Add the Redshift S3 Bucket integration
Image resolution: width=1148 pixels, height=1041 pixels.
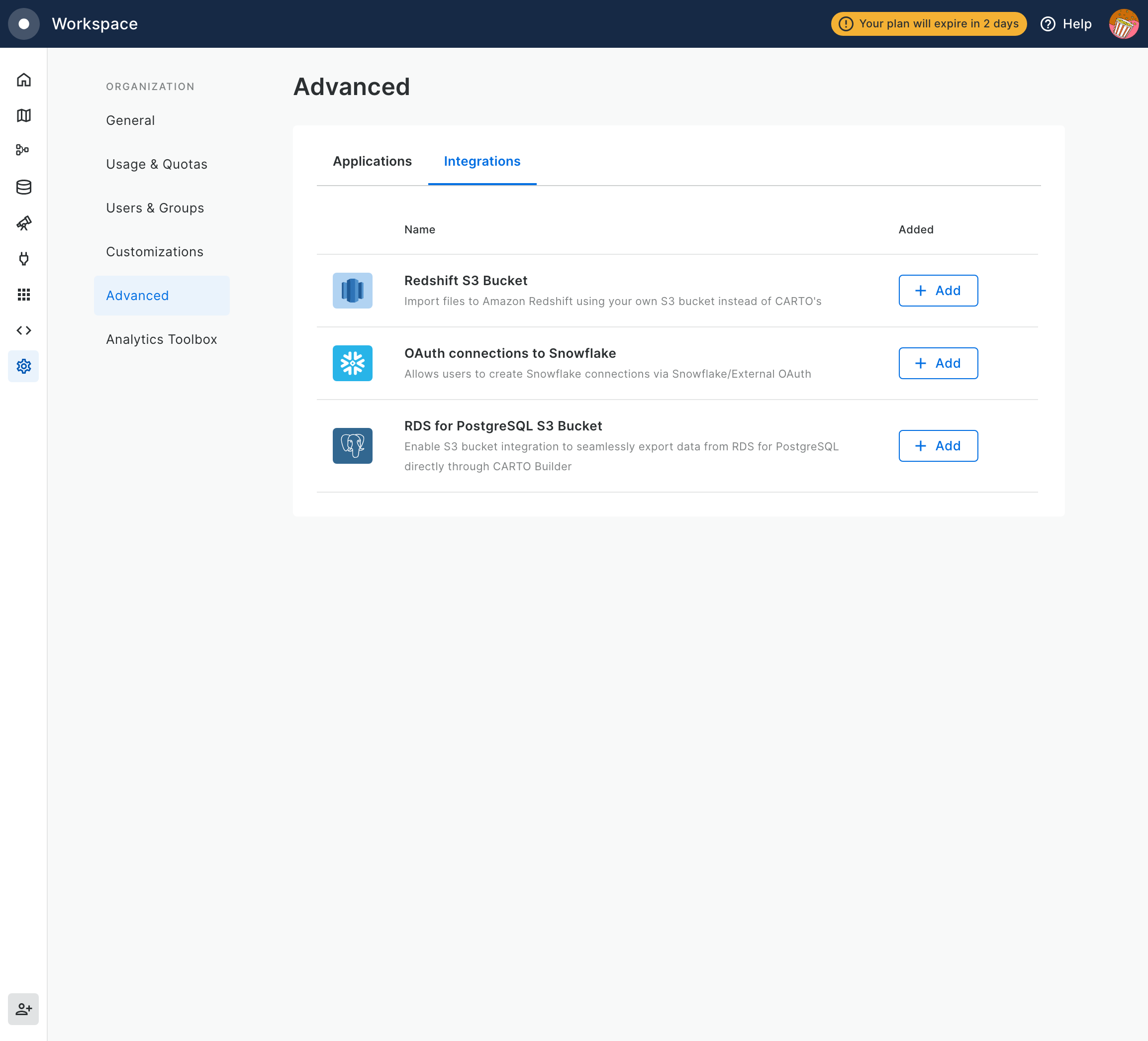coord(938,291)
